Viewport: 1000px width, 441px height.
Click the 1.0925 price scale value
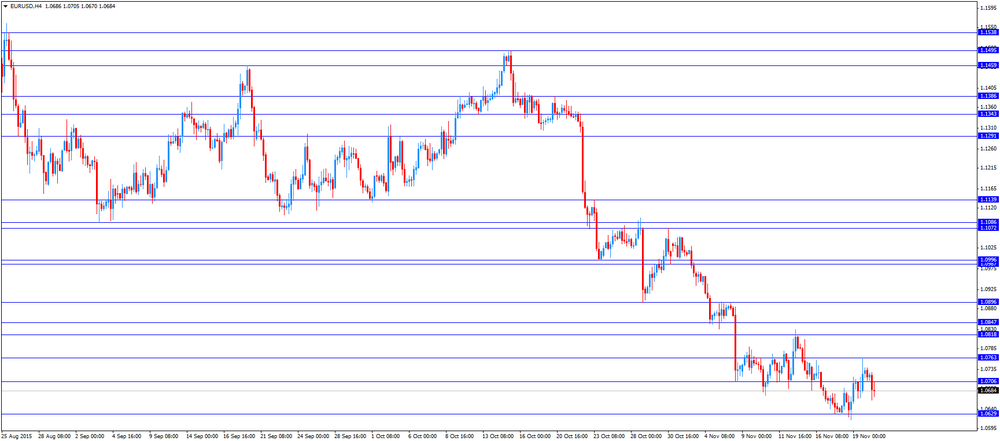click(988, 289)
